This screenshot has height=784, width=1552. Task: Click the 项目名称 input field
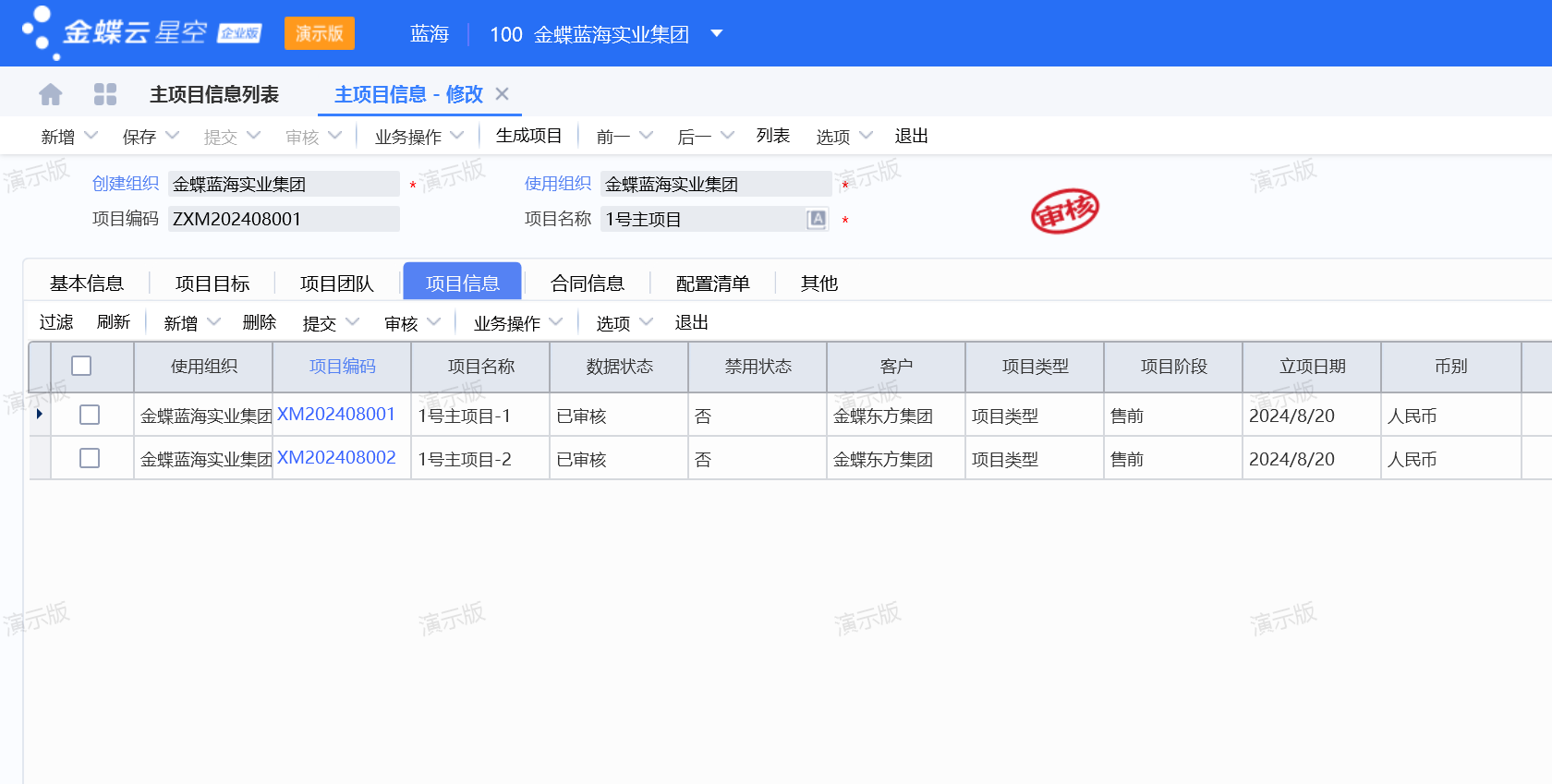(x=715, y=219)
